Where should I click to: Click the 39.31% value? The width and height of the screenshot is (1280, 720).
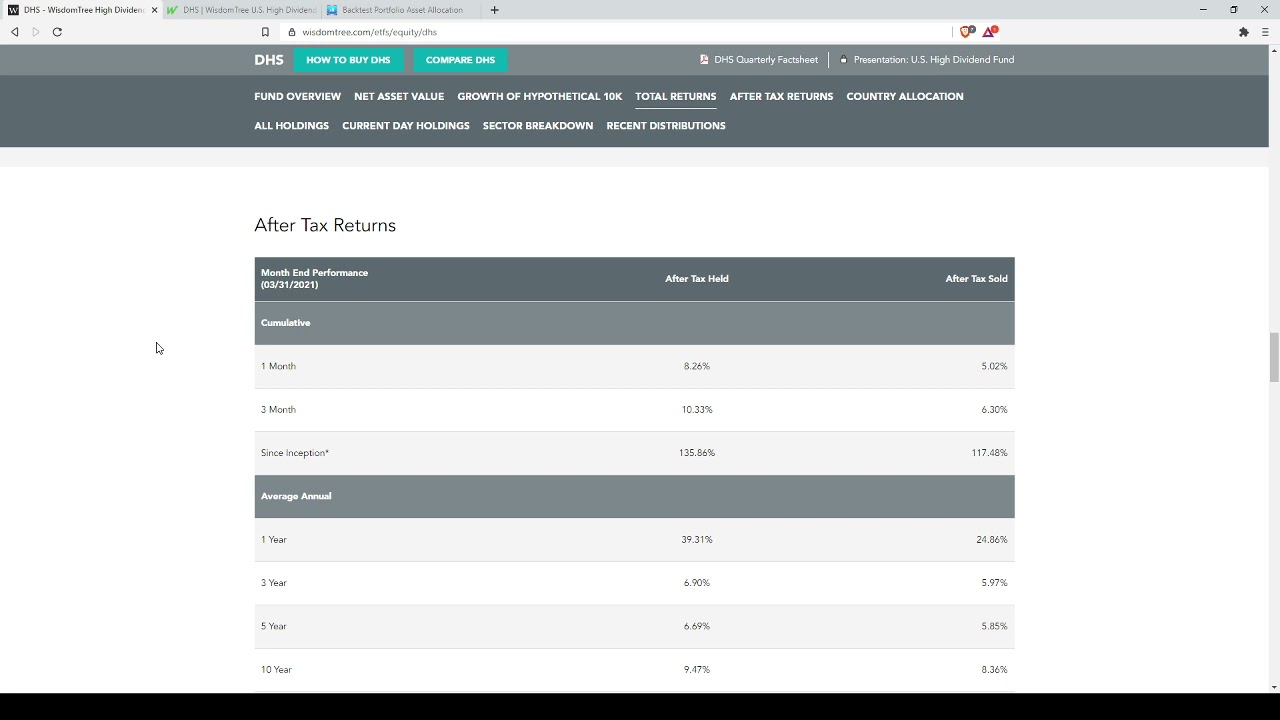pyautogui.click(x=697, y=540)
